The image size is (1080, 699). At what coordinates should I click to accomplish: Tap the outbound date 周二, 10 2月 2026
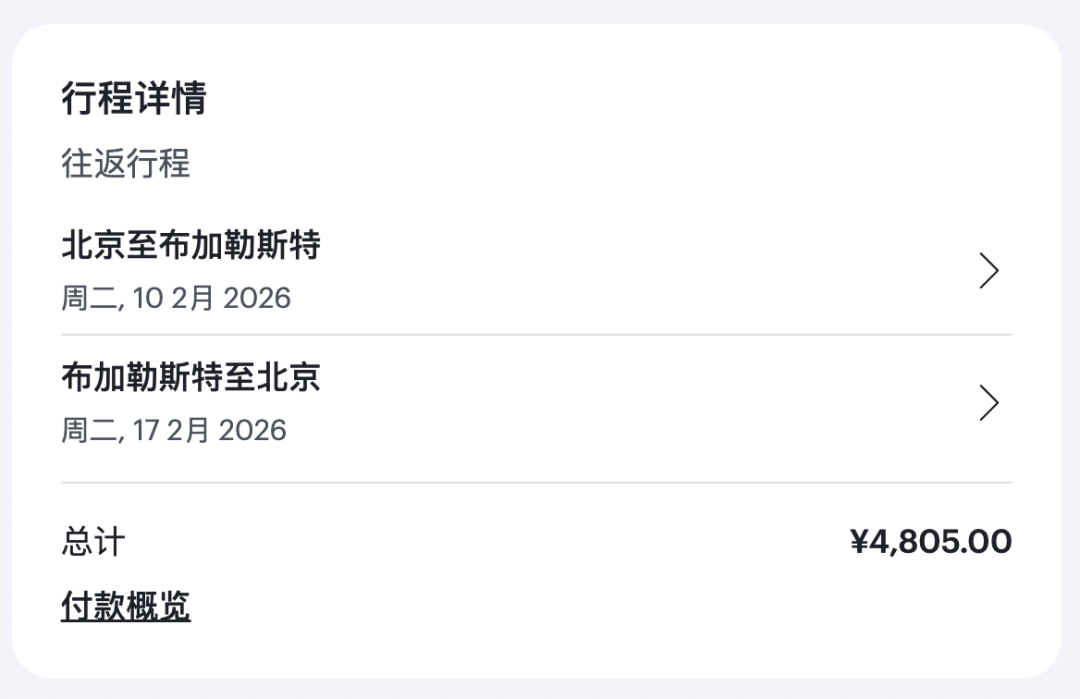[x=176, y=298]
